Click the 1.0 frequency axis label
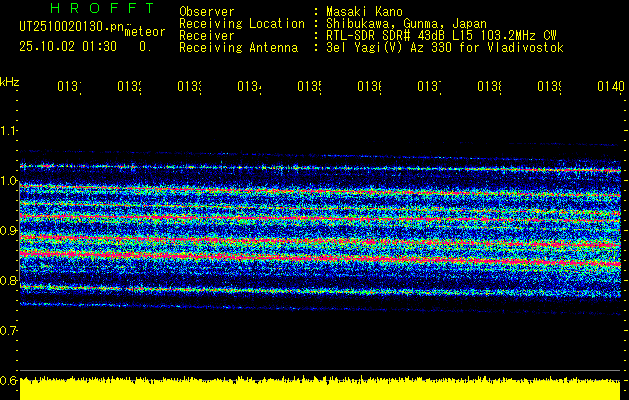This screenshot has height=400, width=629. (x=9, y=181)
